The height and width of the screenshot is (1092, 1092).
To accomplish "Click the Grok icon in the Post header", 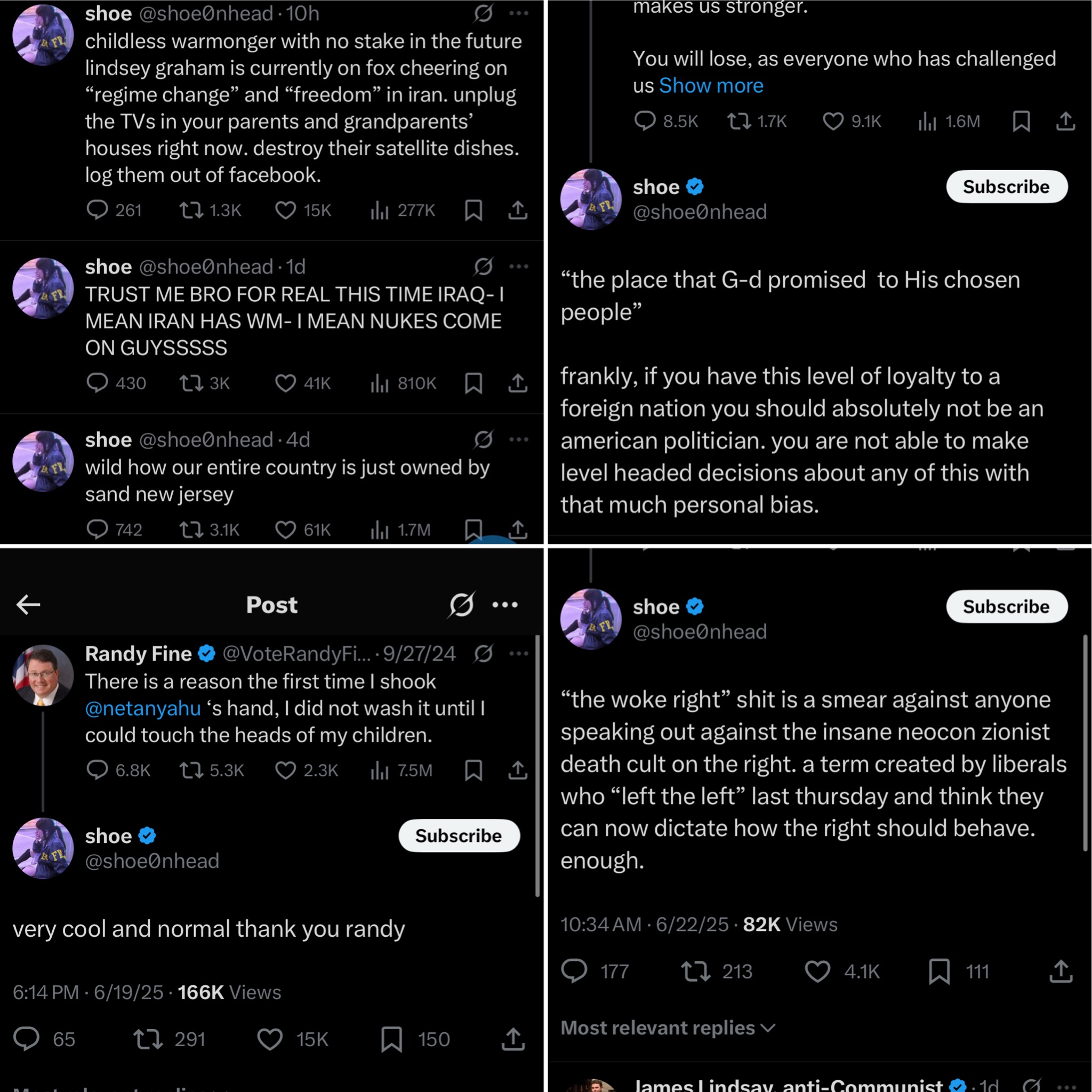I will (x=461, y=604).
